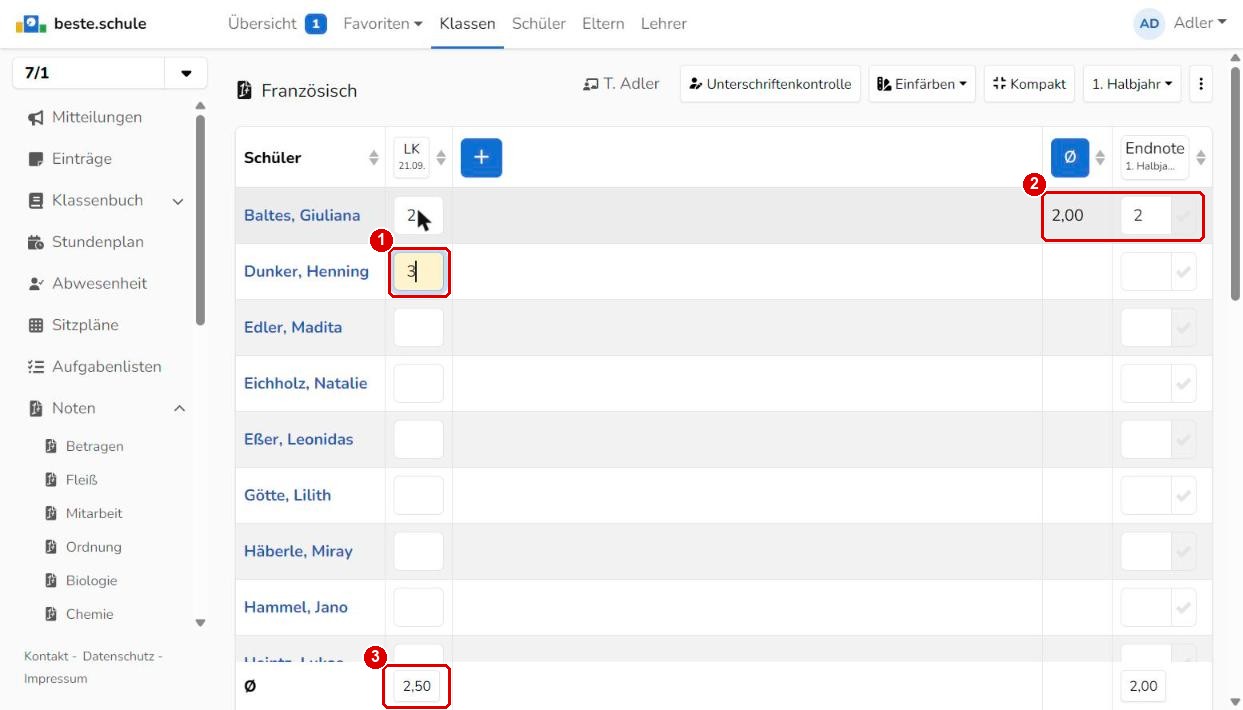This screenshot has width=1243, height=710.
Task: Toggle the Kompakt view button
Action: pyautogui.click(x=1029, y=84)
